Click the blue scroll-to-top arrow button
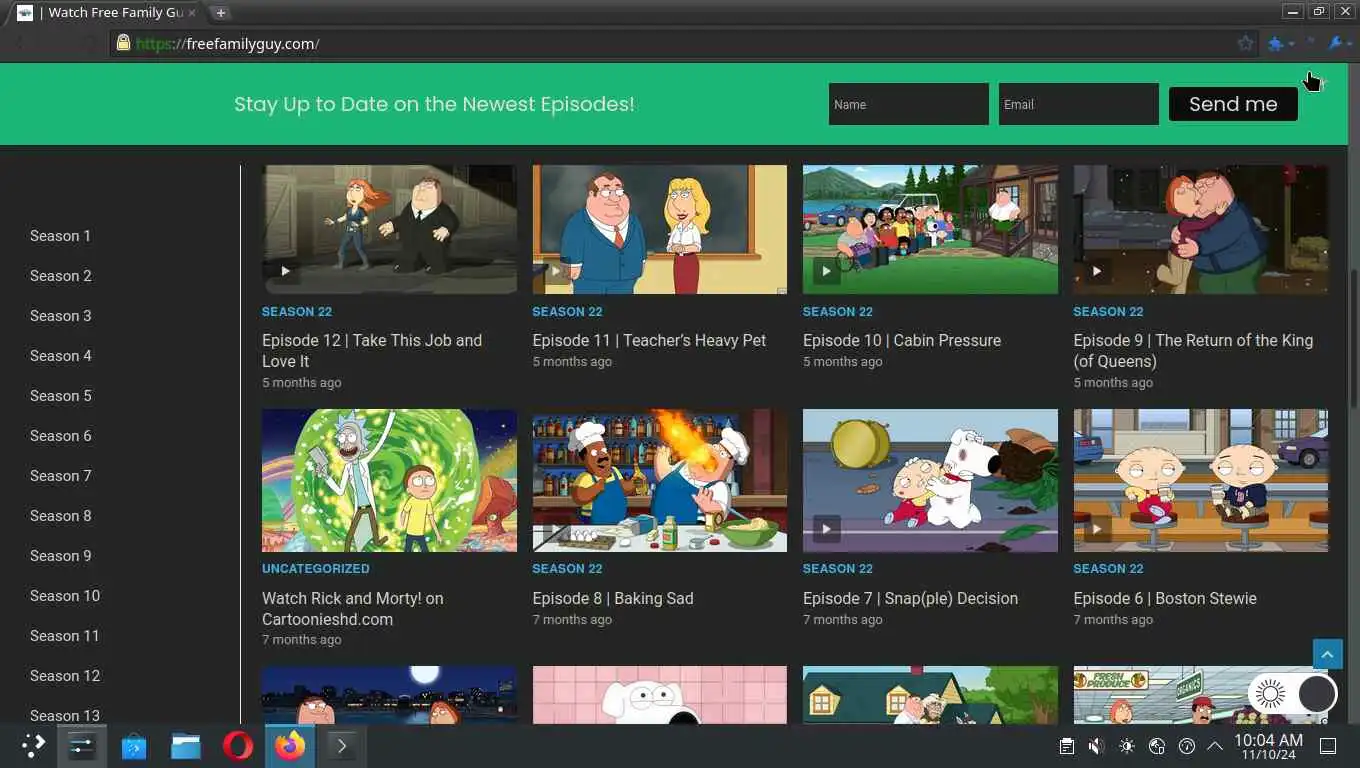 [x=1327, y=655]
